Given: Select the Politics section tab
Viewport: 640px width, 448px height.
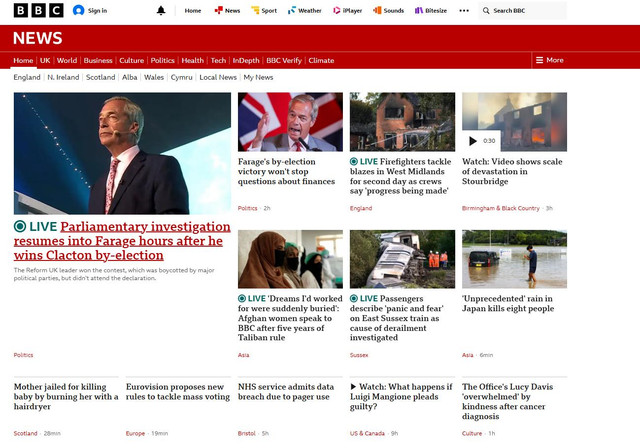Looking at the screenshot, I should 162,60.
